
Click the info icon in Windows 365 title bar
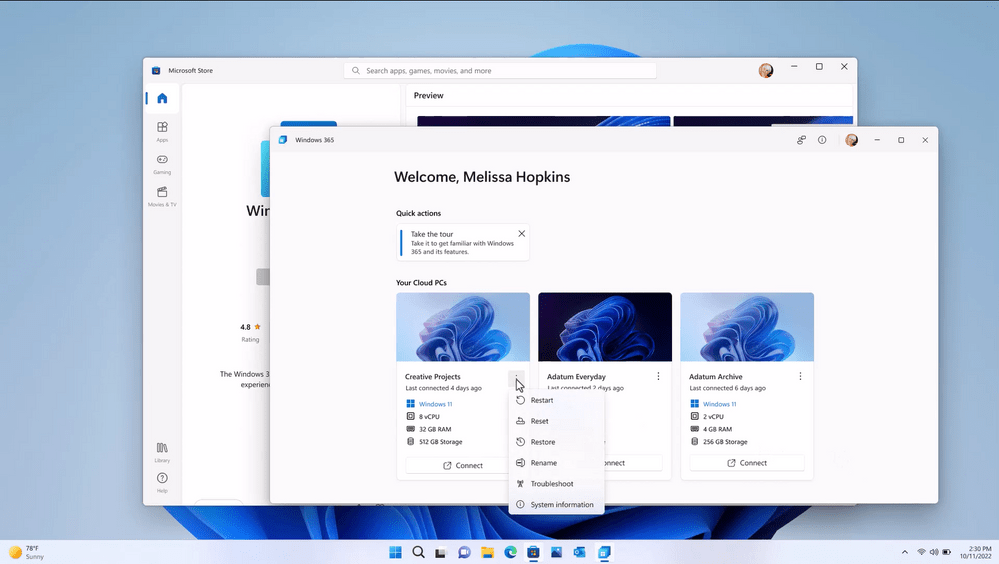[822, 140]
